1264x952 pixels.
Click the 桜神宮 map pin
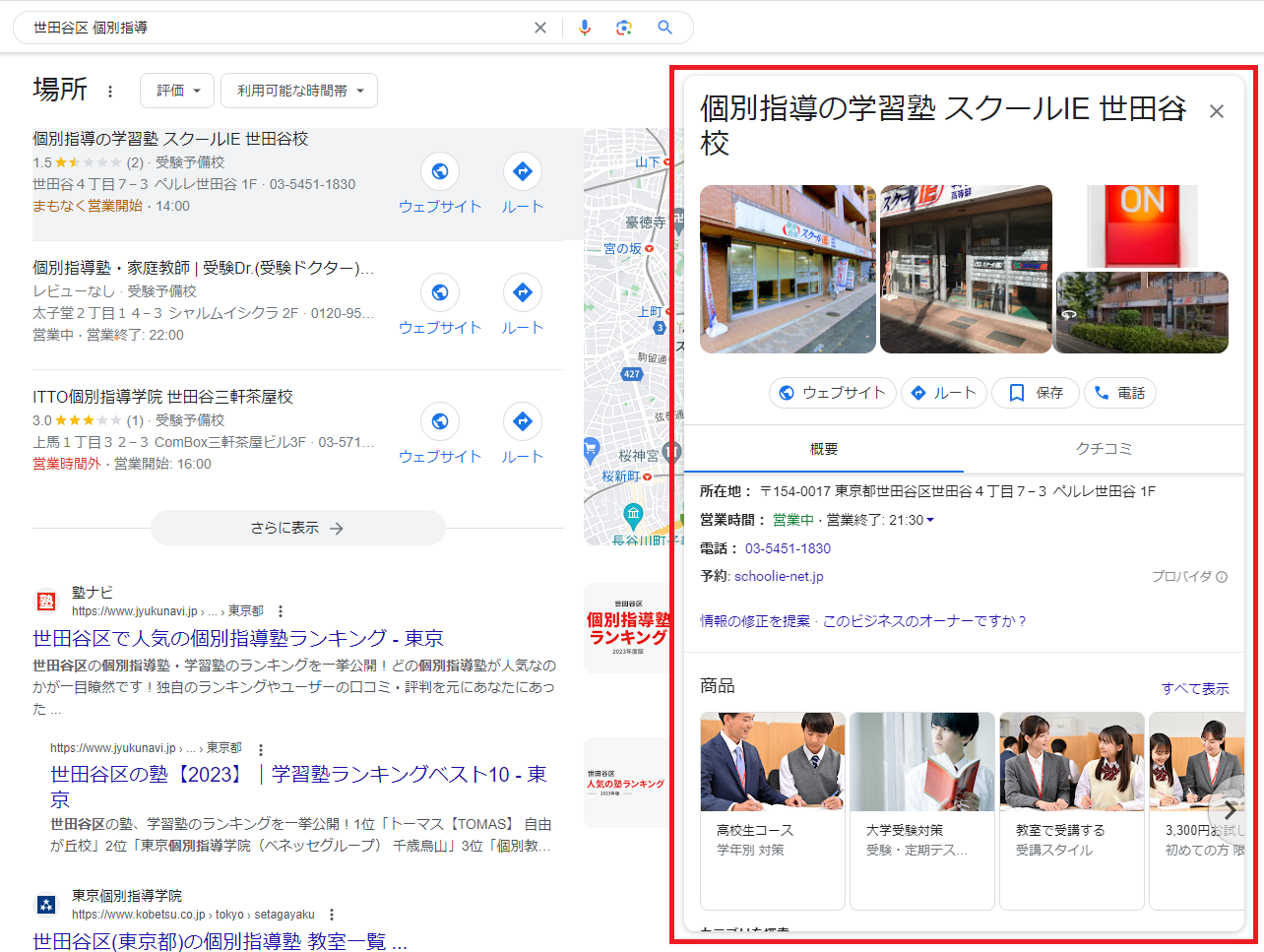pyautogui.click(x=671, y=453)
